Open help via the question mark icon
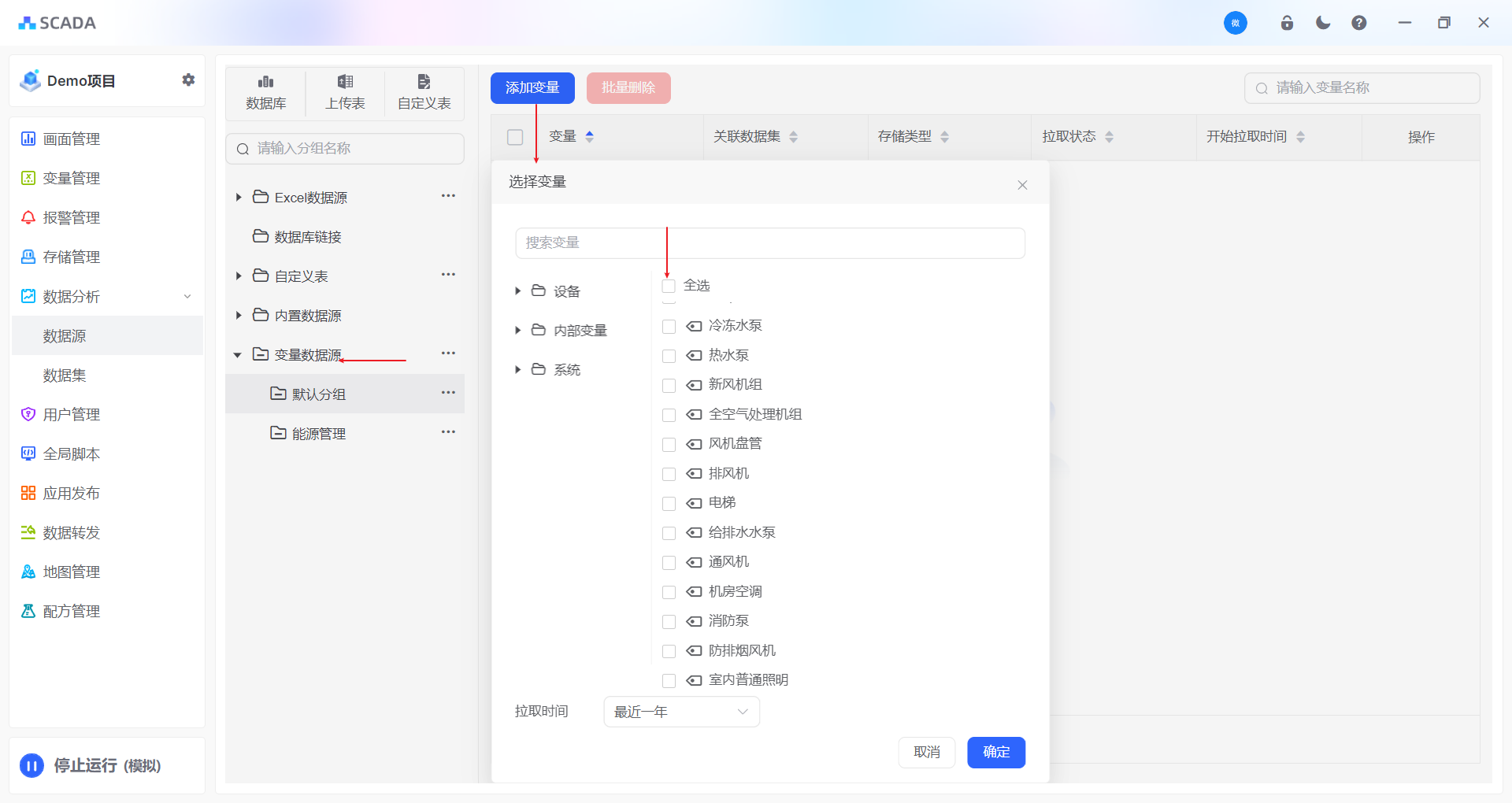1512x803 pixels. [1359, 23]
